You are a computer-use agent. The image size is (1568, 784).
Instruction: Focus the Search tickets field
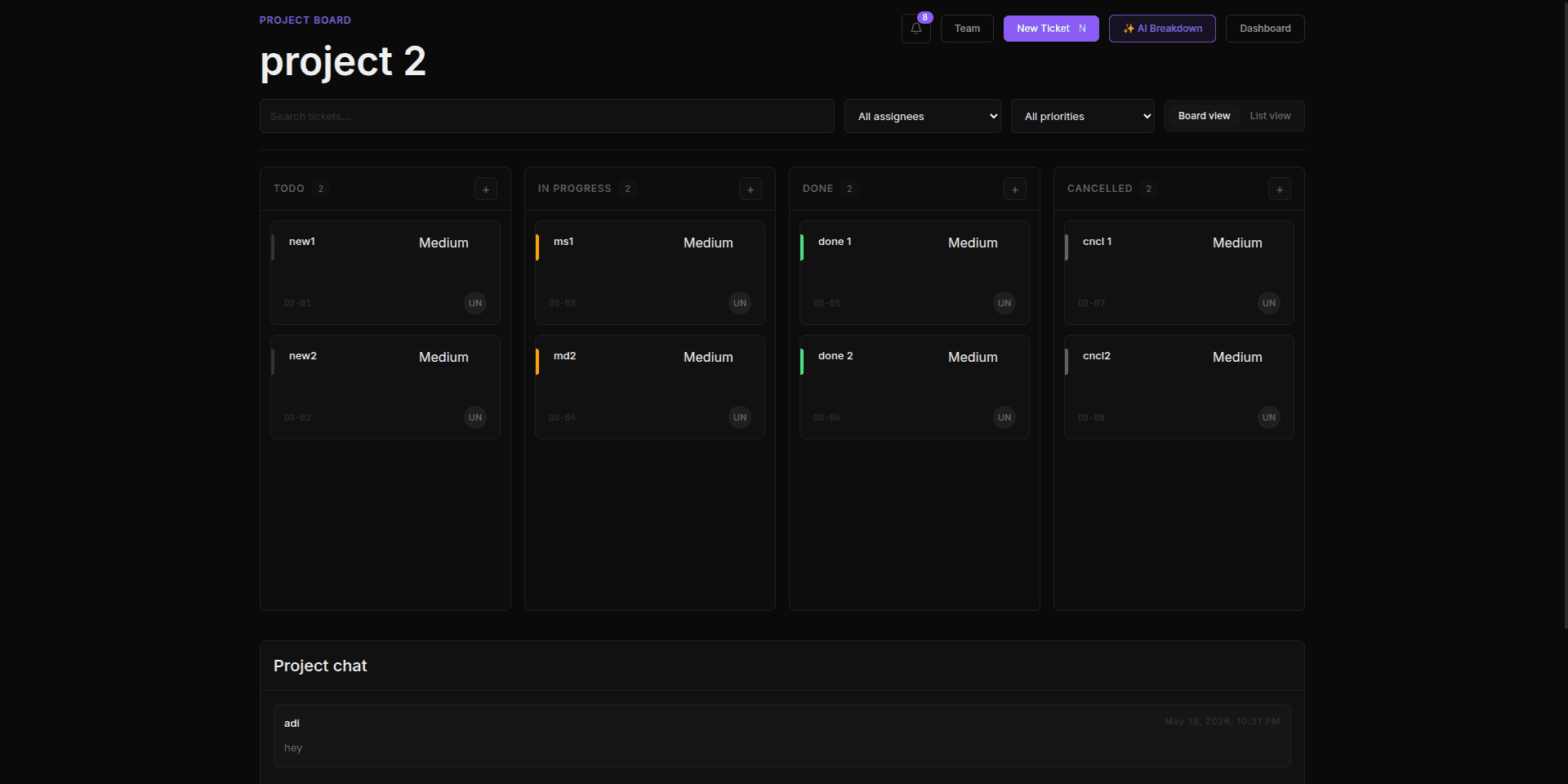[547, 116]
